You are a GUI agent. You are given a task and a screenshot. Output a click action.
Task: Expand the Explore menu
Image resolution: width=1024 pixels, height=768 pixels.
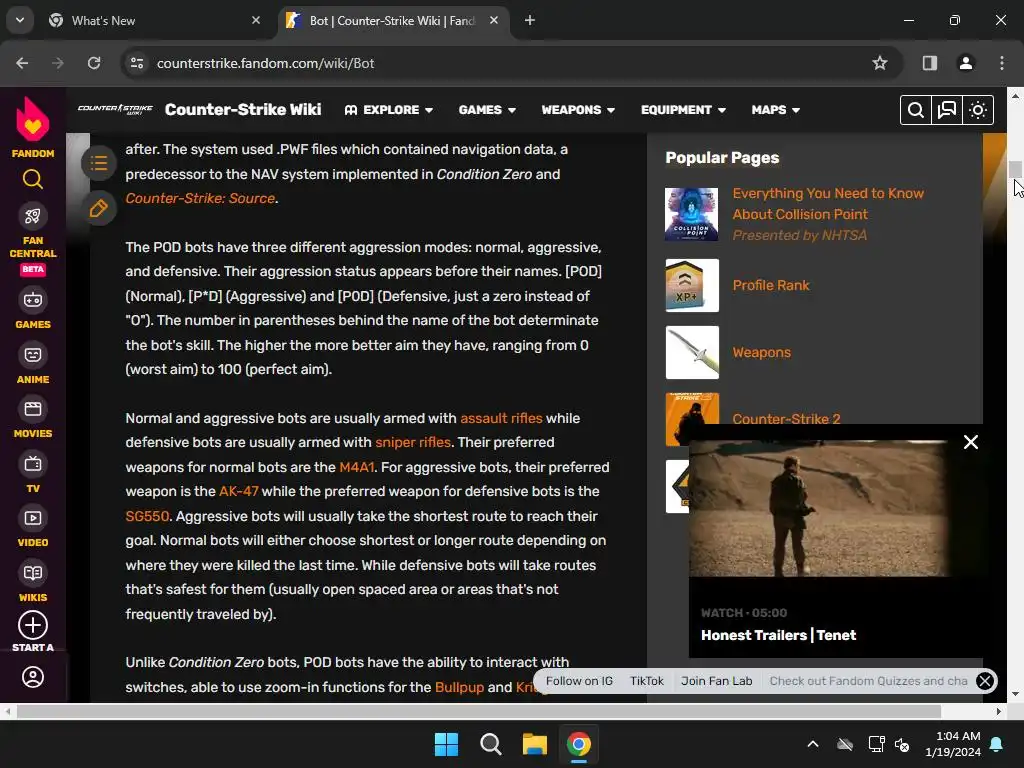pyautogui.click(x=389, y=110)
